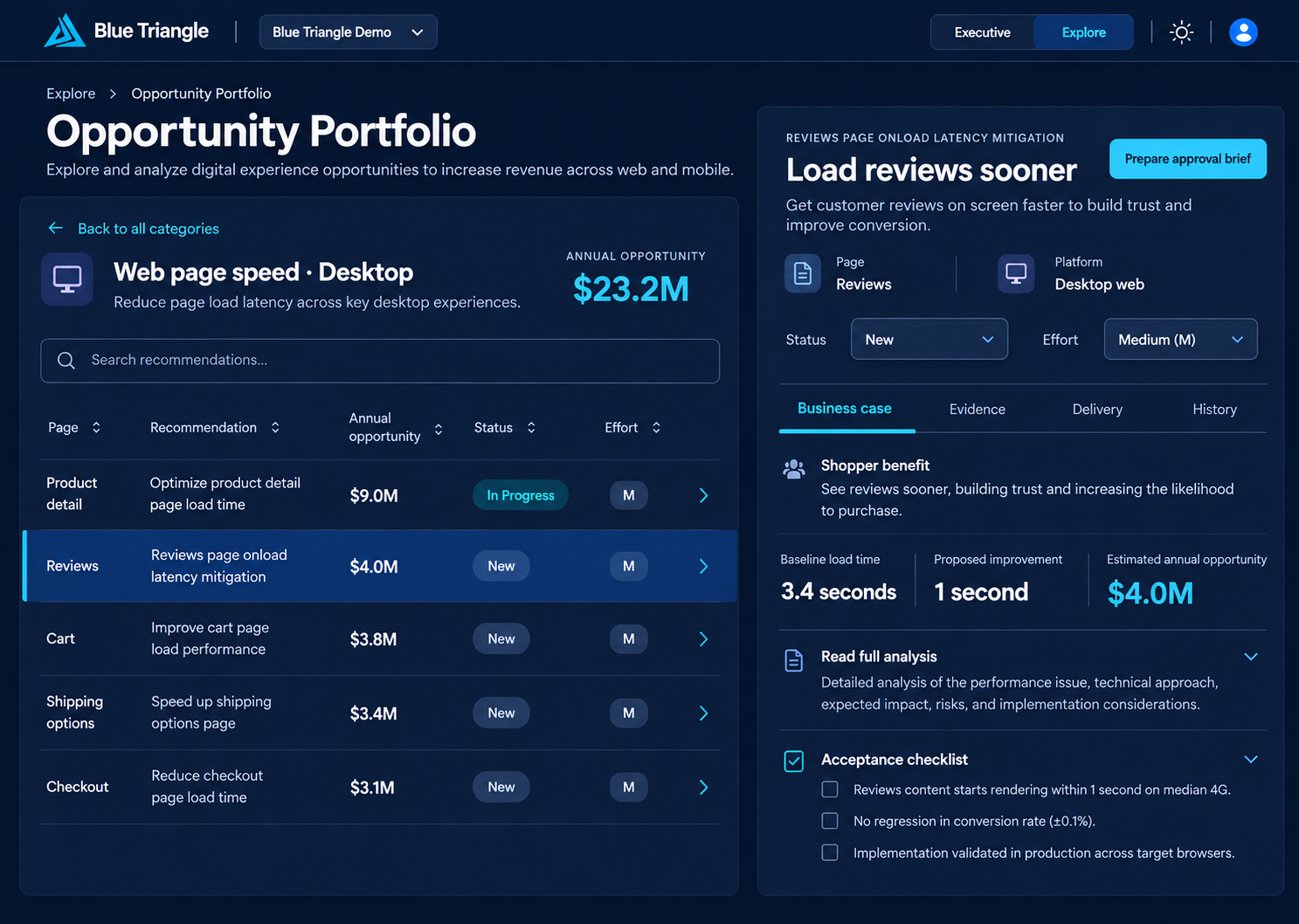
Task: Click the '1 second' proposed improvement value
Action: (981, 592)
